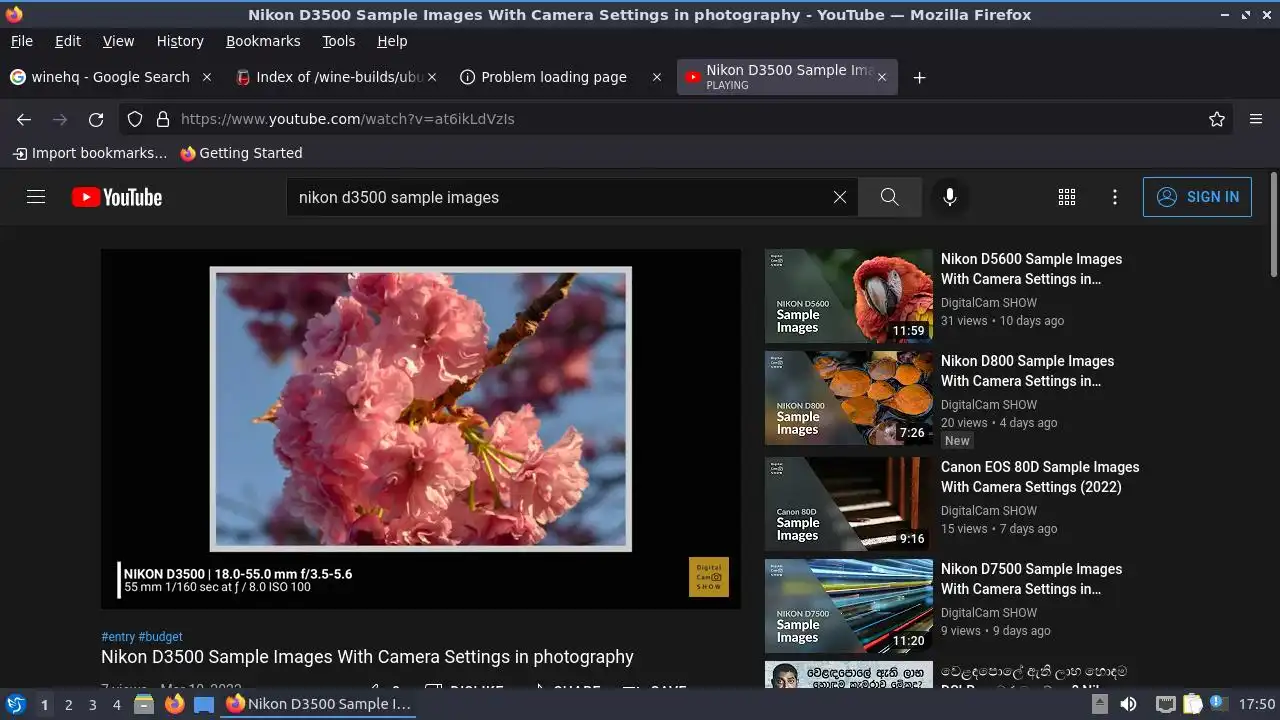Open the Tools menu
1280x720 pixels.
[339, 41]
